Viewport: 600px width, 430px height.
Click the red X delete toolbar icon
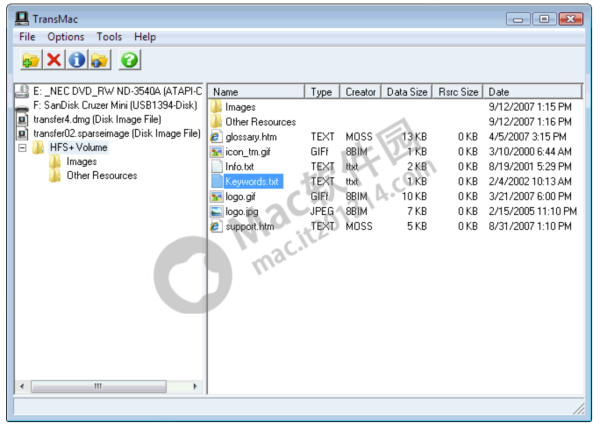tap(54, 61)
